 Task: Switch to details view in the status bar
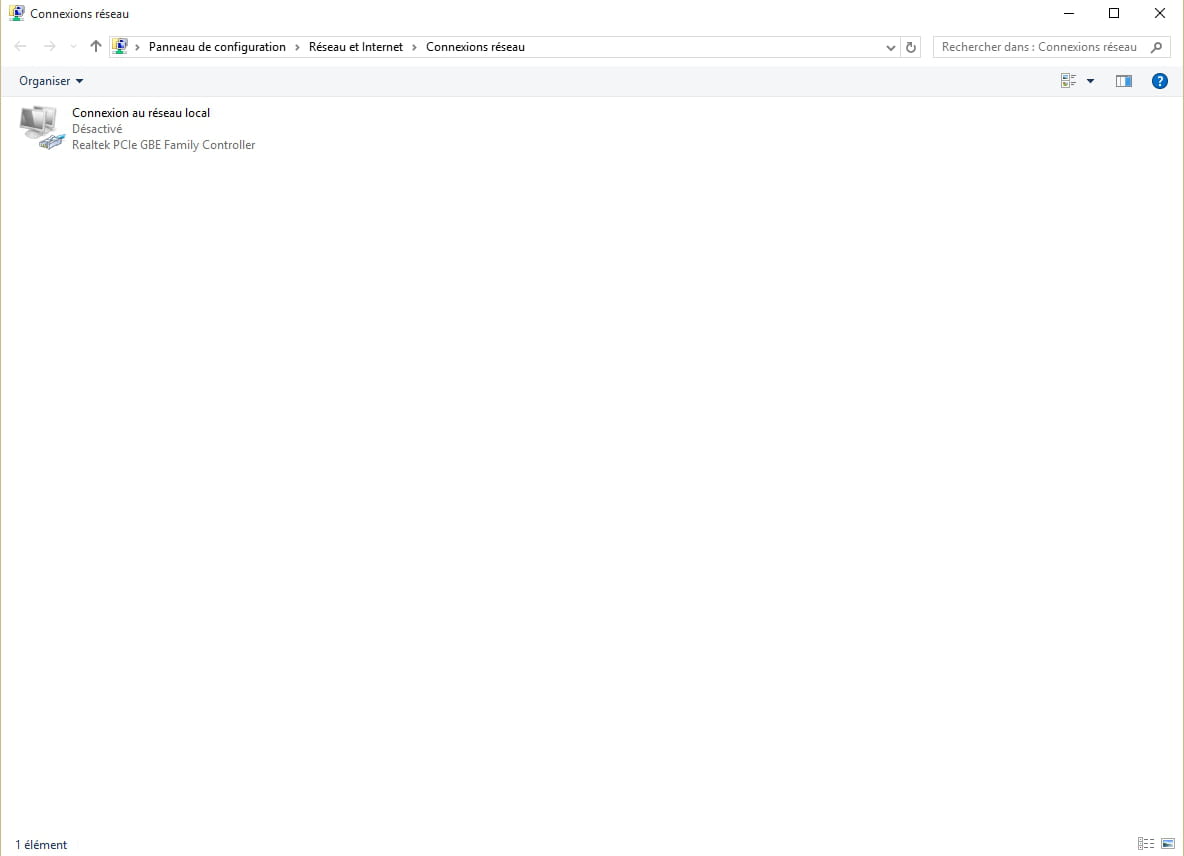(x=1146, y=845)
